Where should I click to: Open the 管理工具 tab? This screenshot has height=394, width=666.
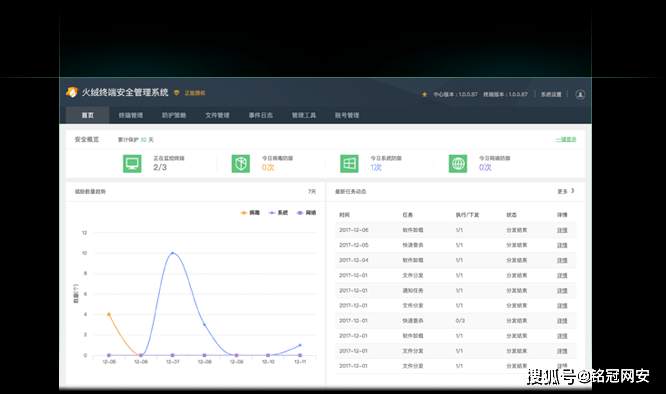tap(304, 115)
